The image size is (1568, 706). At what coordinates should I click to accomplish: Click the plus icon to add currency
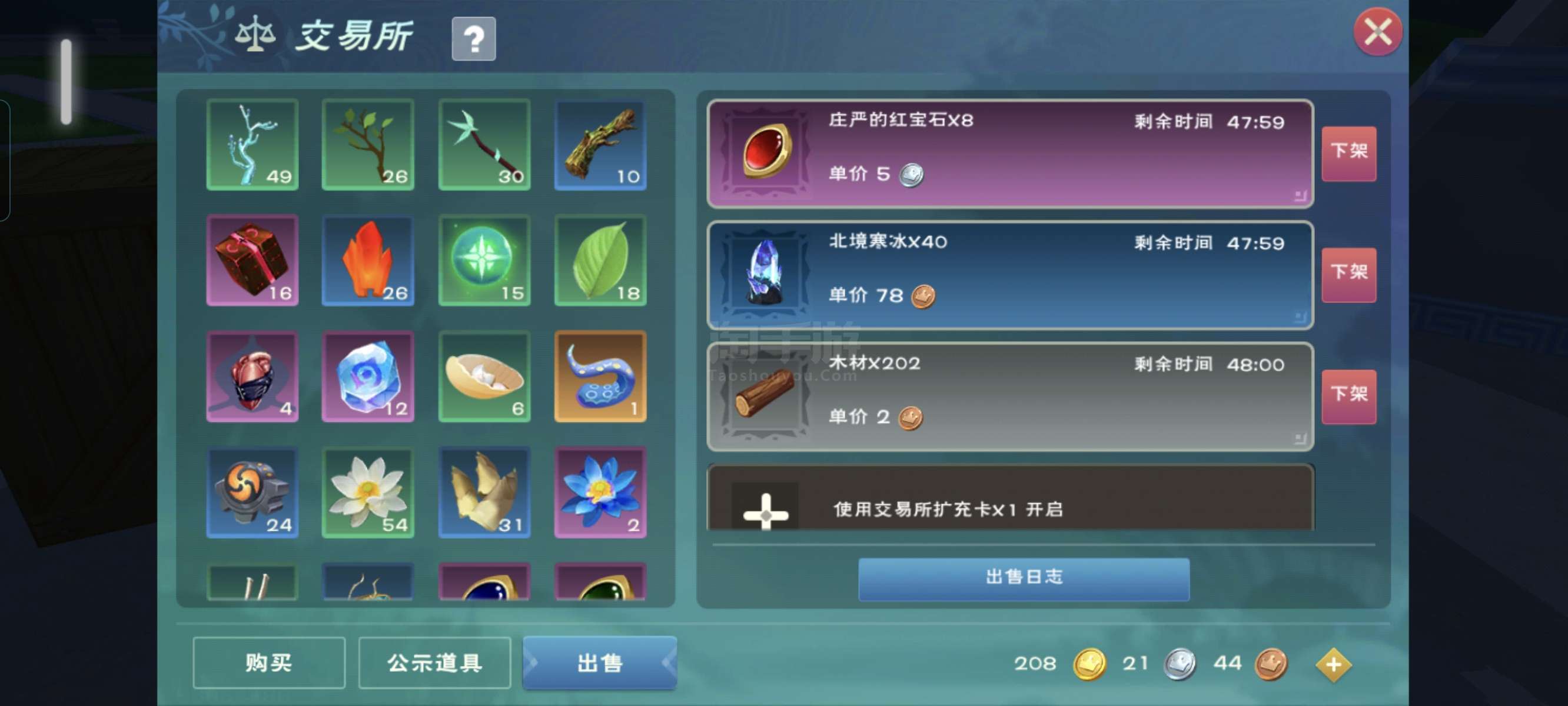coord(1333,665)
